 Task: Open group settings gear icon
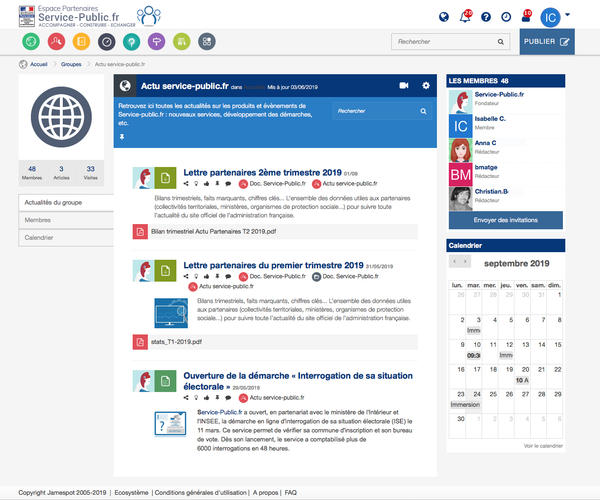pos(426,86)
